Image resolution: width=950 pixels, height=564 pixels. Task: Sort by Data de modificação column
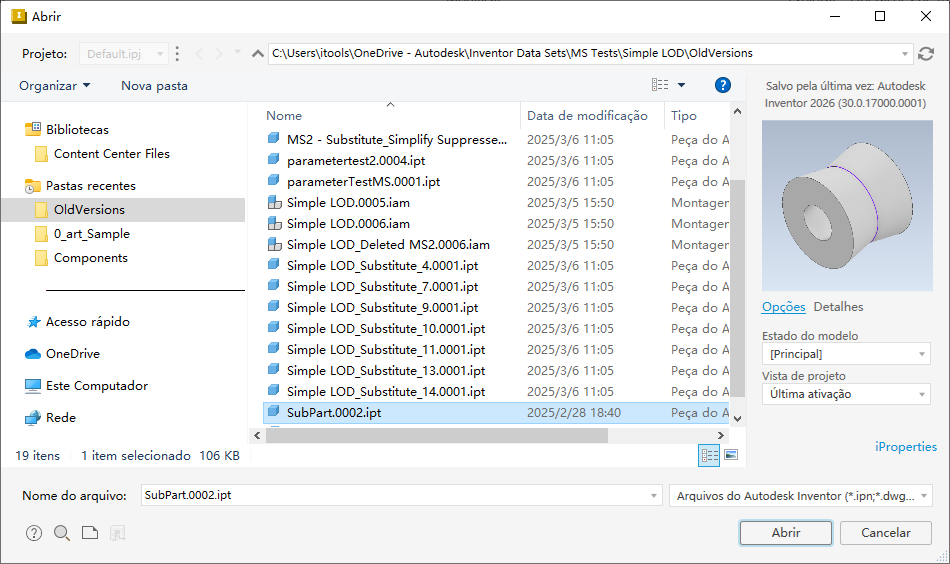[x=587, y=116]
